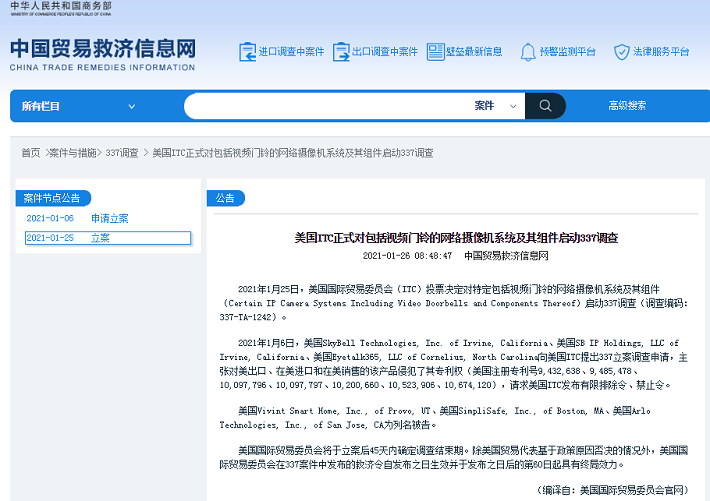Open 壁垒最新信息 link
Screen dimensions: 710x501
point(474,52)
